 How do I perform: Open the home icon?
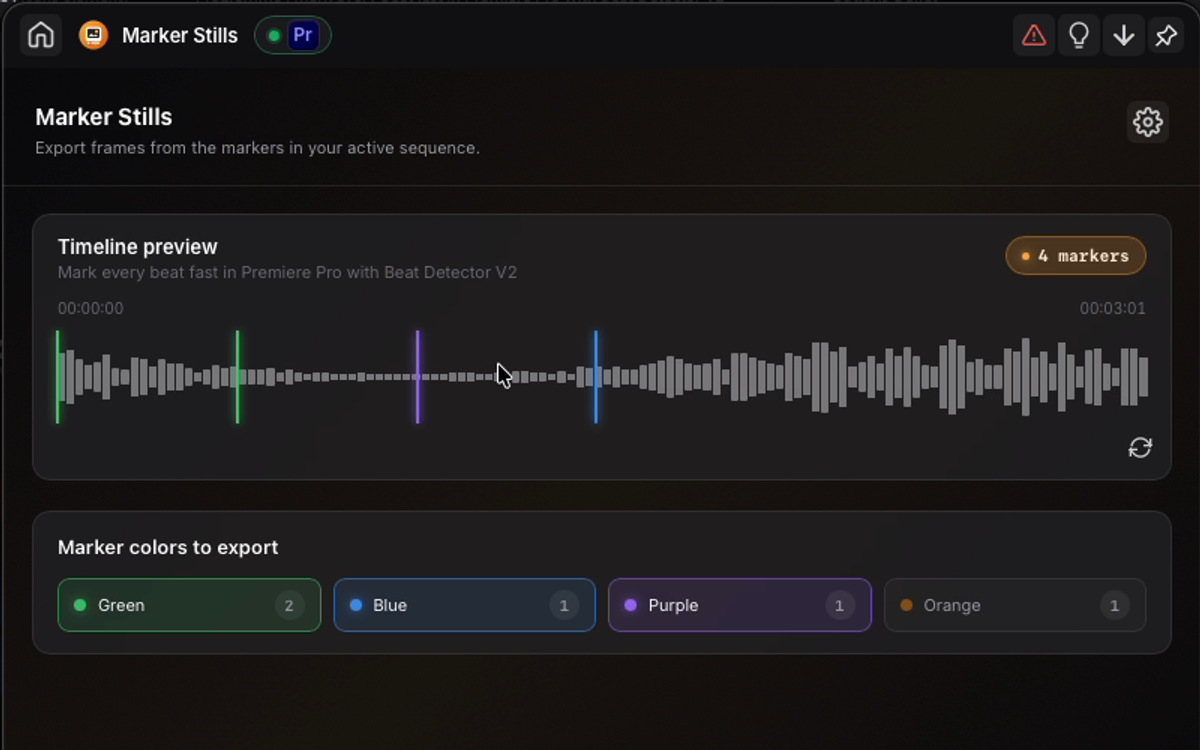click(41, 35)
